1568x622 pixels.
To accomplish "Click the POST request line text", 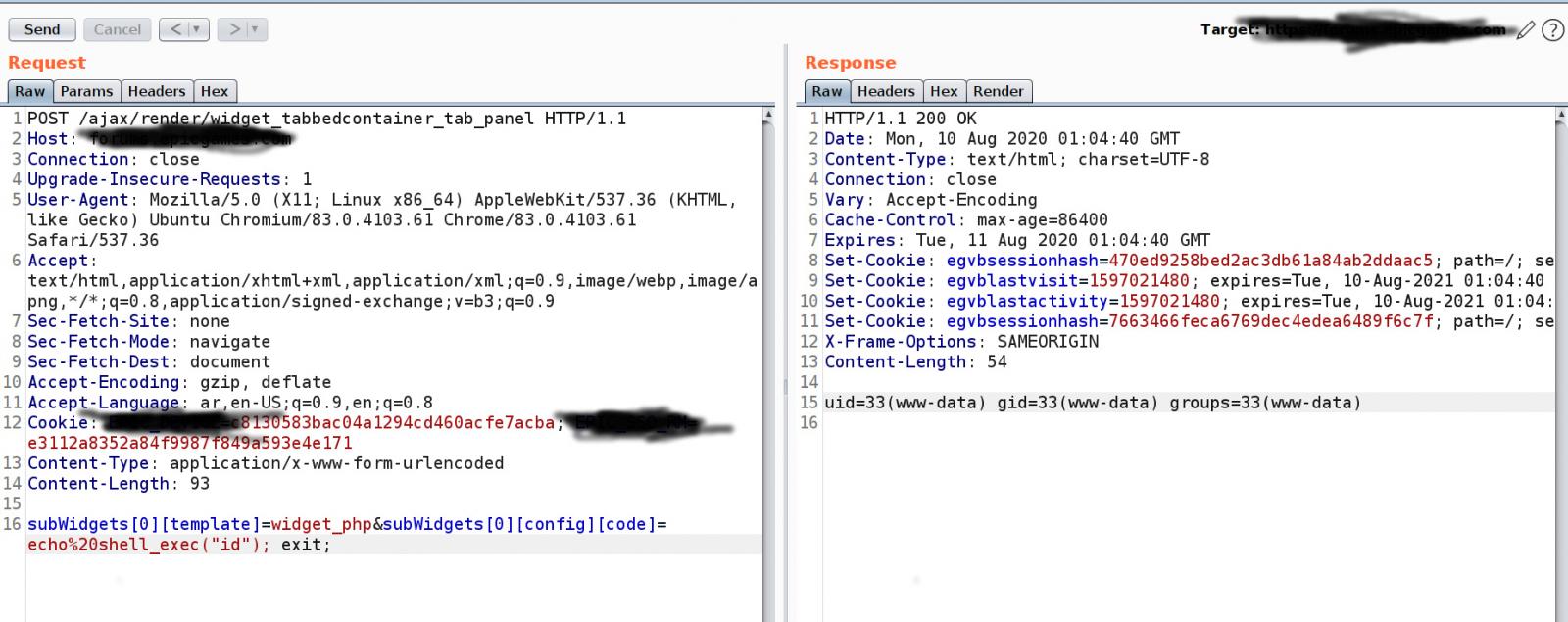I will point(327,119).
